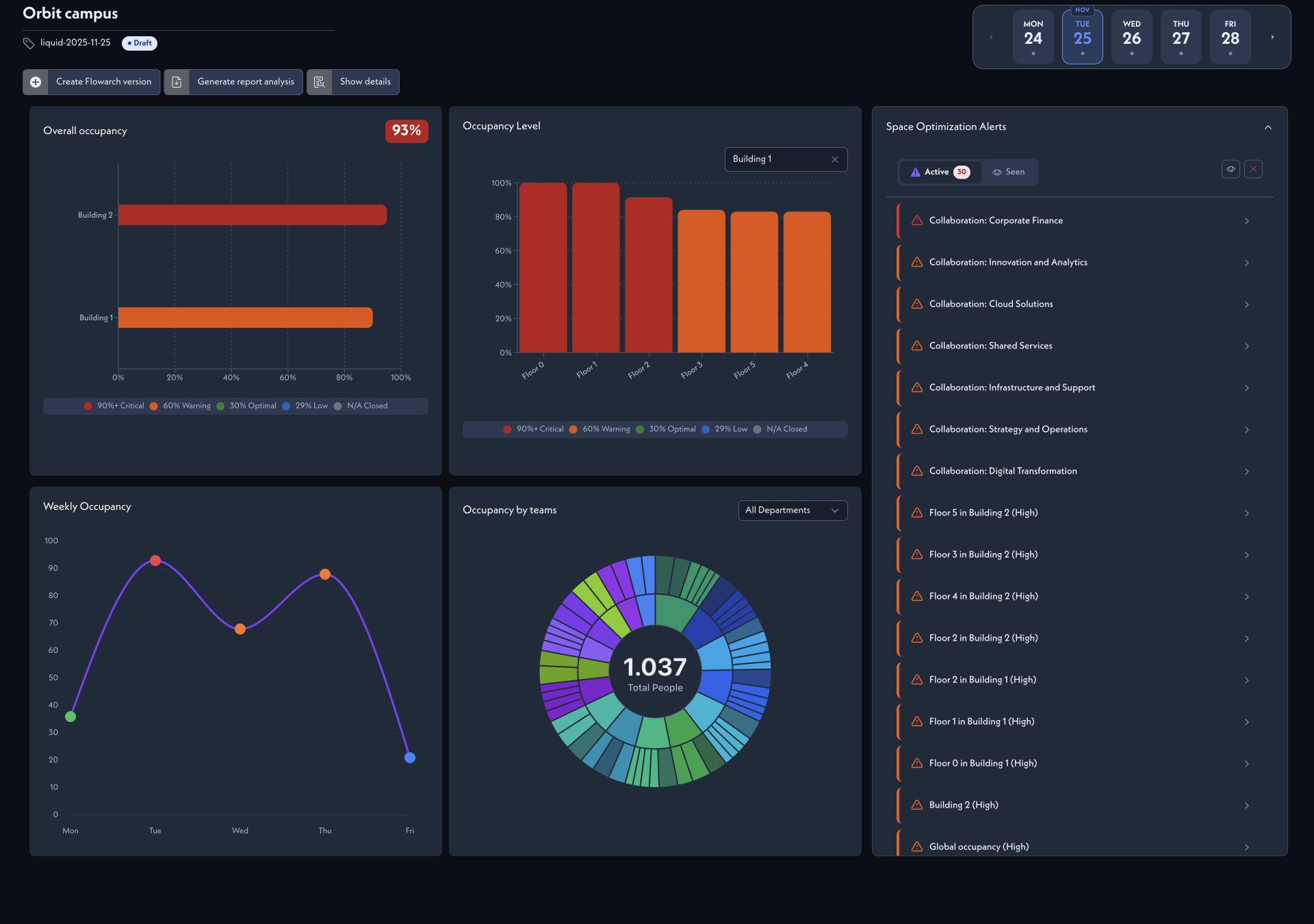Image resolution: width=1314 pixels, height=924 pixels.
Task: Toggle 29% Low legend in Overall occupancy
Action: point(305,406)
